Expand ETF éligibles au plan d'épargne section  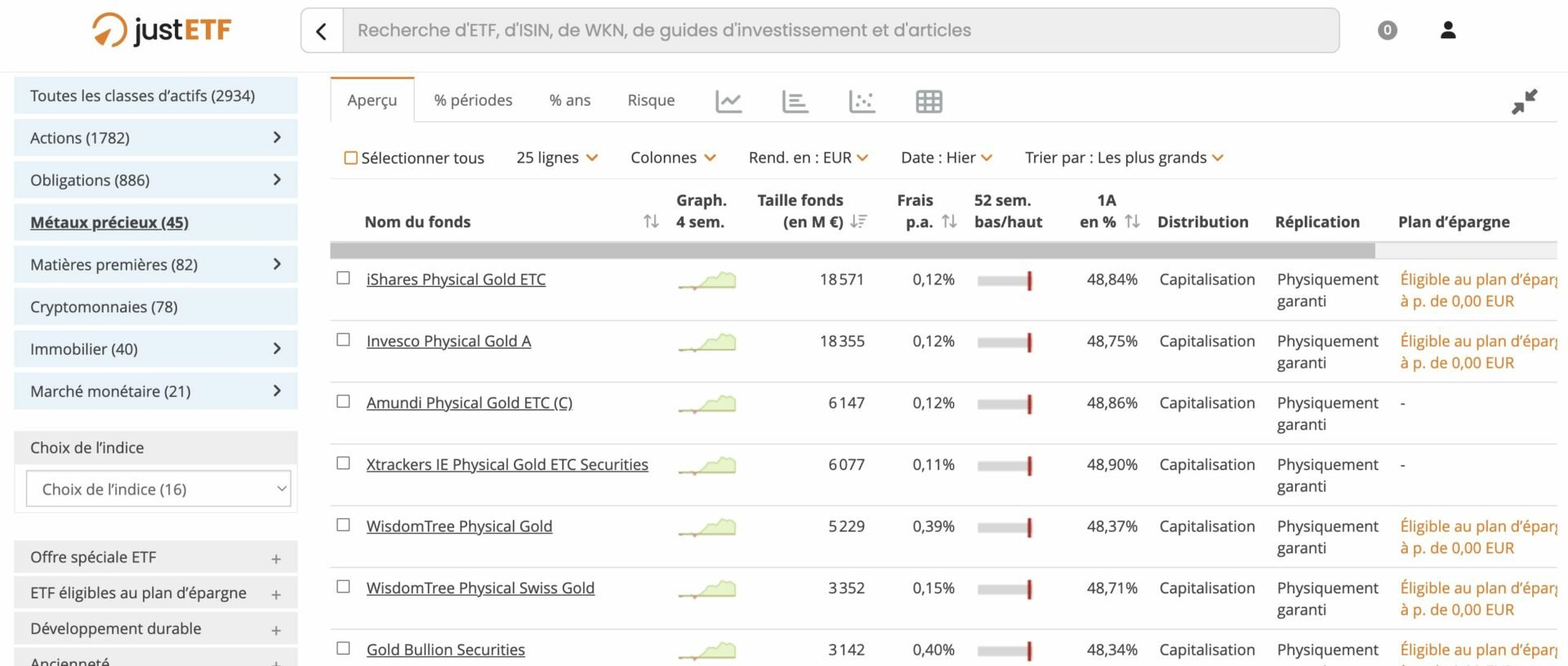pyautogui.click(x=156, y=593)
